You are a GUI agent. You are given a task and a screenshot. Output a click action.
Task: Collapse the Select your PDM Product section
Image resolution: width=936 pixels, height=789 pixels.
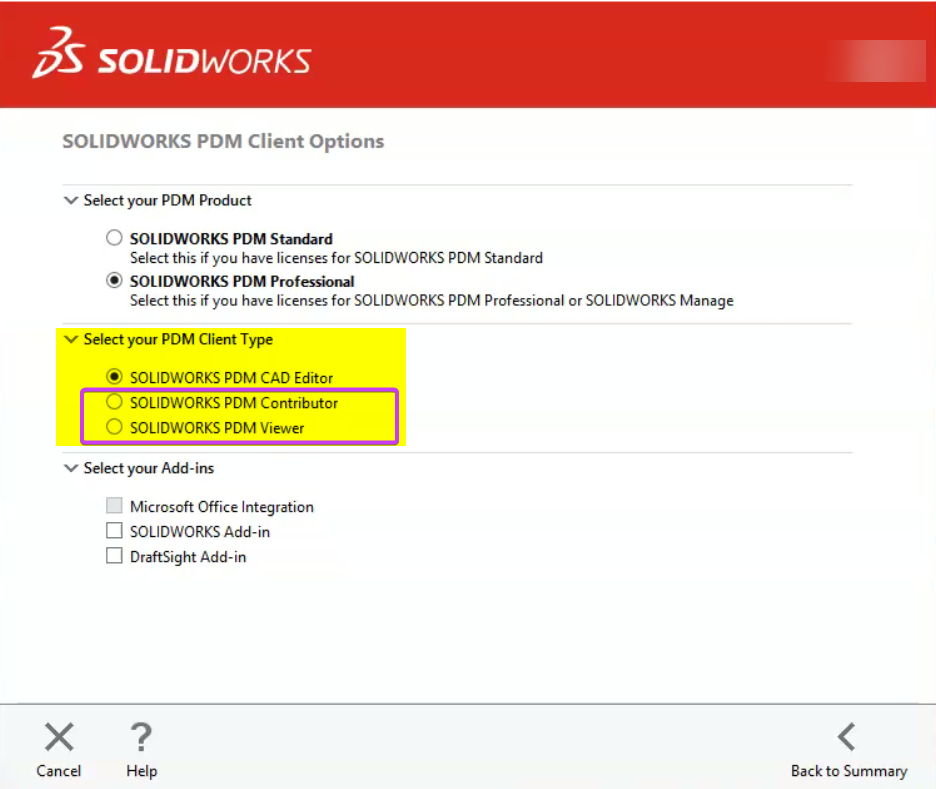click(71, 200)
